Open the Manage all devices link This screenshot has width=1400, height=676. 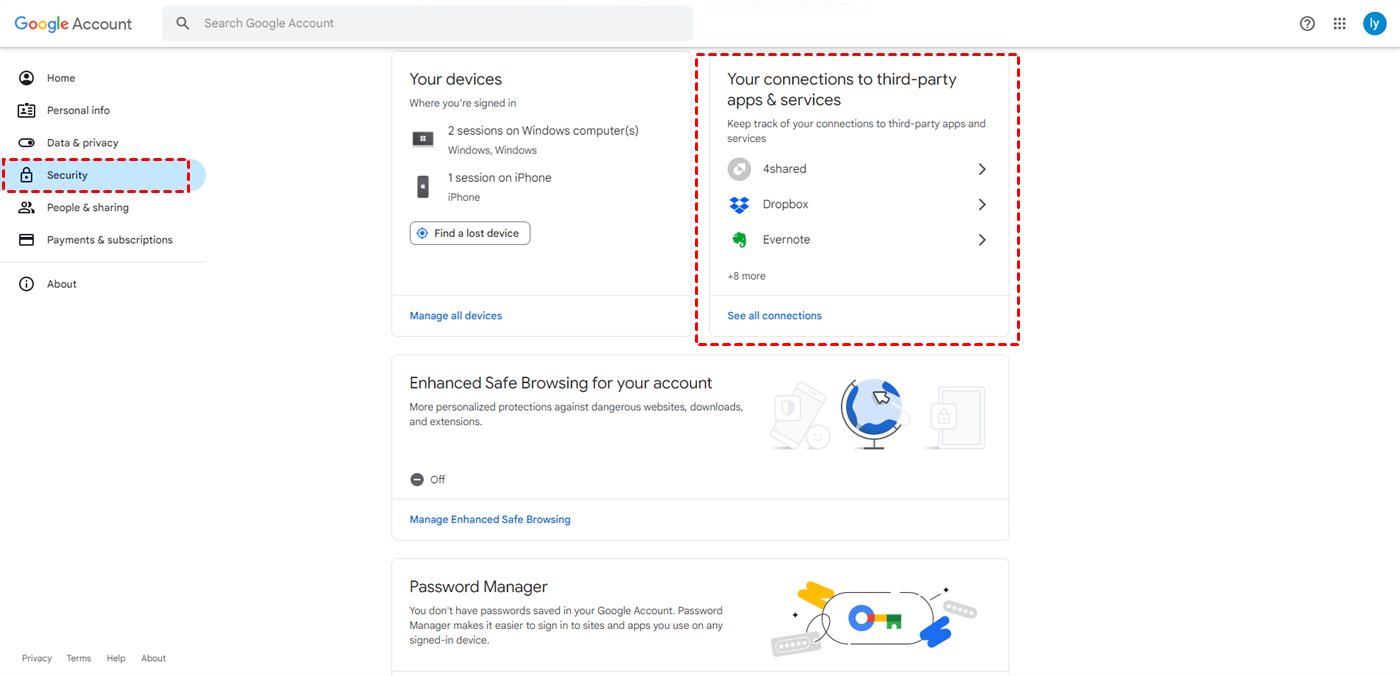(456, 316)
